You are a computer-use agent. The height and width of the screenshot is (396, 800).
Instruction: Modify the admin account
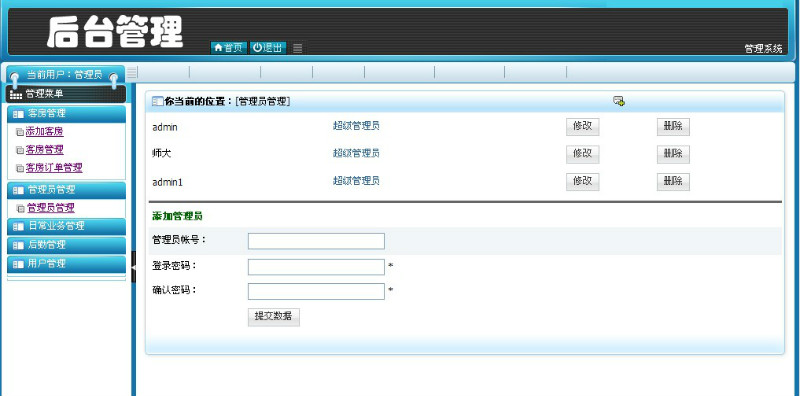click(583, 127)
